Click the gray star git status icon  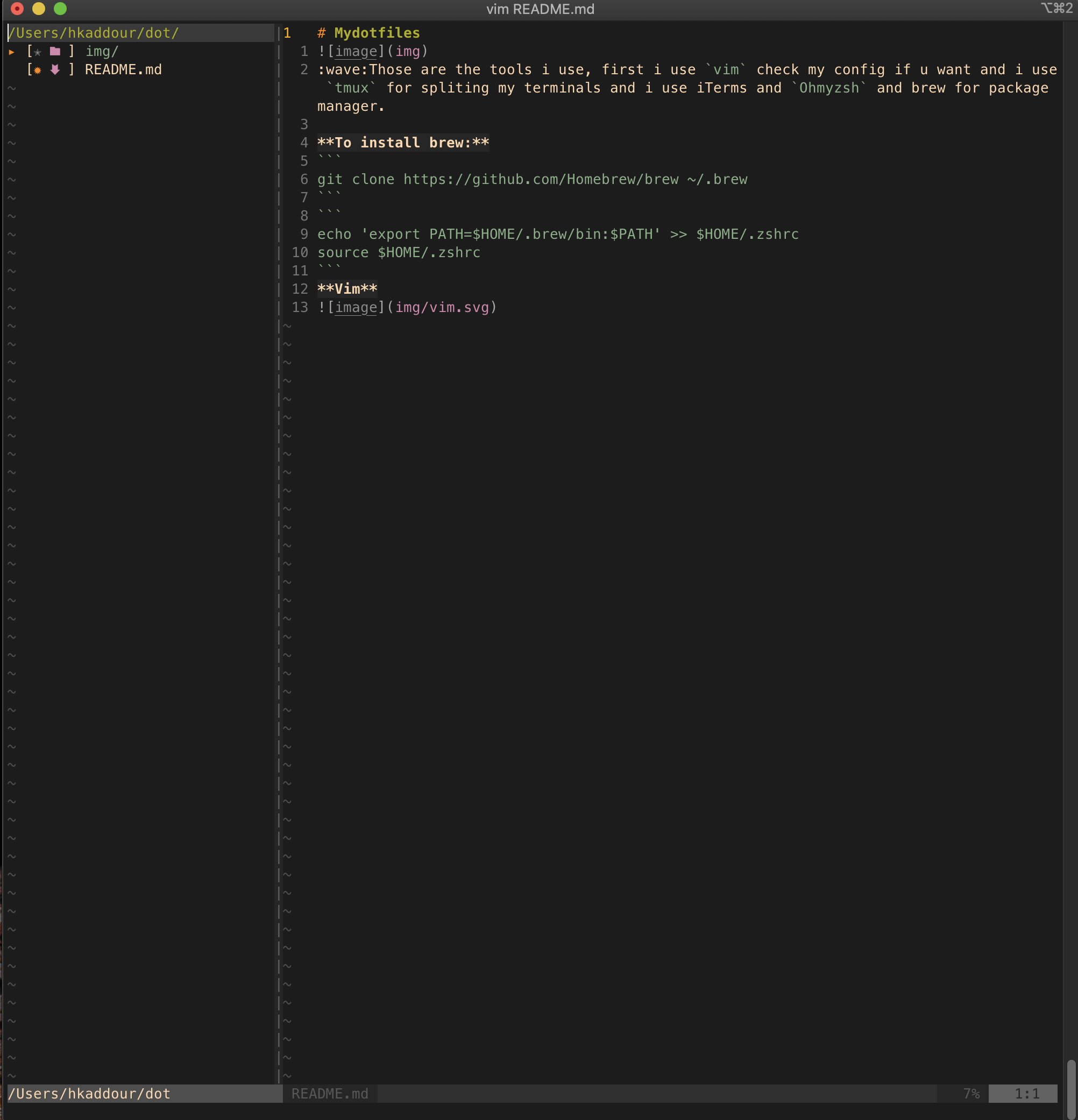pos(38,52)
